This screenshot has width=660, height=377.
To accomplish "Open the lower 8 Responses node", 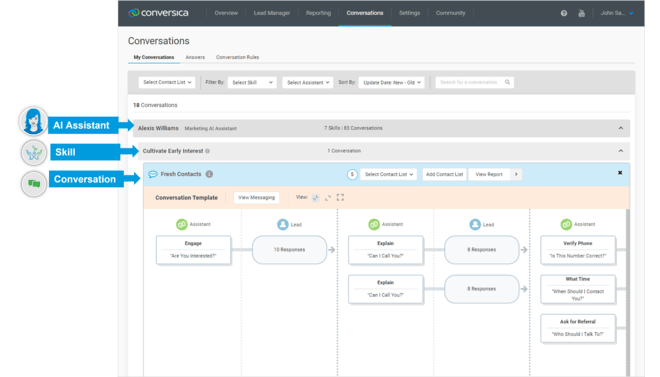I will (482, 289).
